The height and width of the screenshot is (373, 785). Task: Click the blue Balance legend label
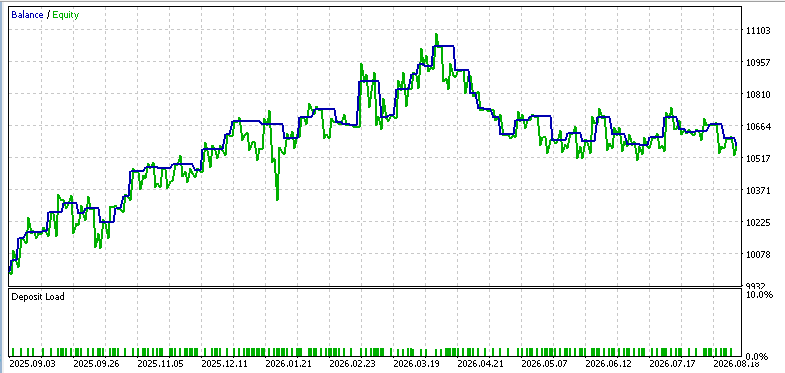[x=27, y=15]
